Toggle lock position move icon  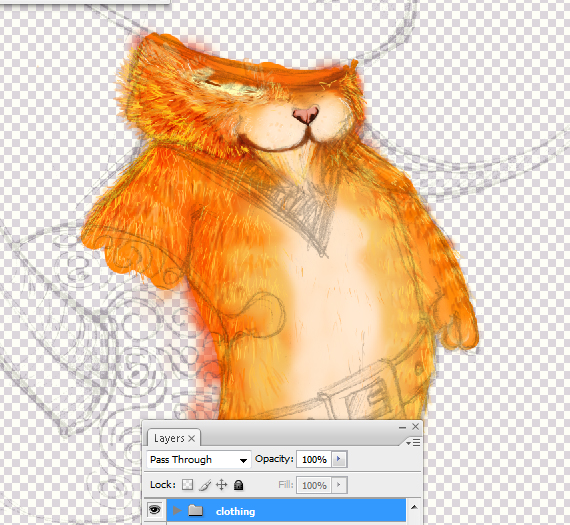[221, 485]
